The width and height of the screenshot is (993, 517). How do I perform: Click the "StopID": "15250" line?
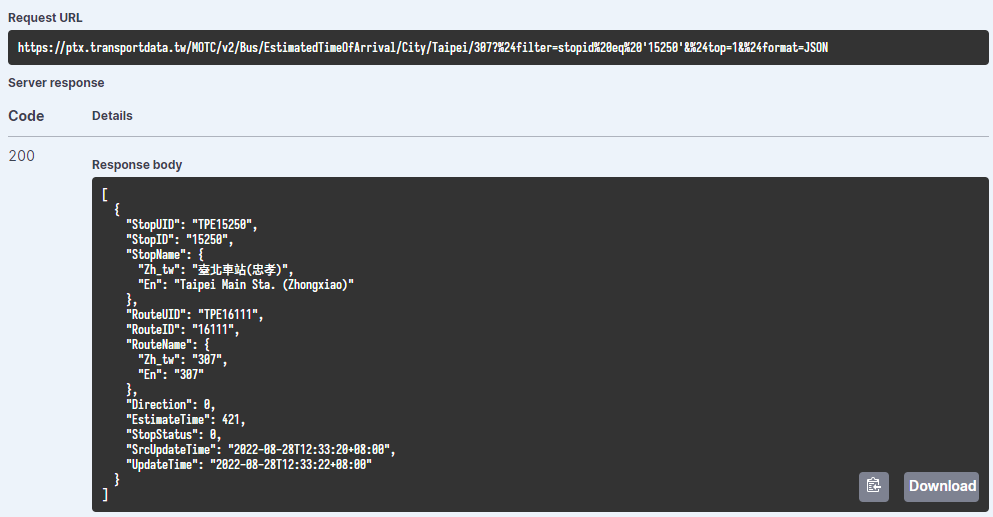(x=179, y=239)
